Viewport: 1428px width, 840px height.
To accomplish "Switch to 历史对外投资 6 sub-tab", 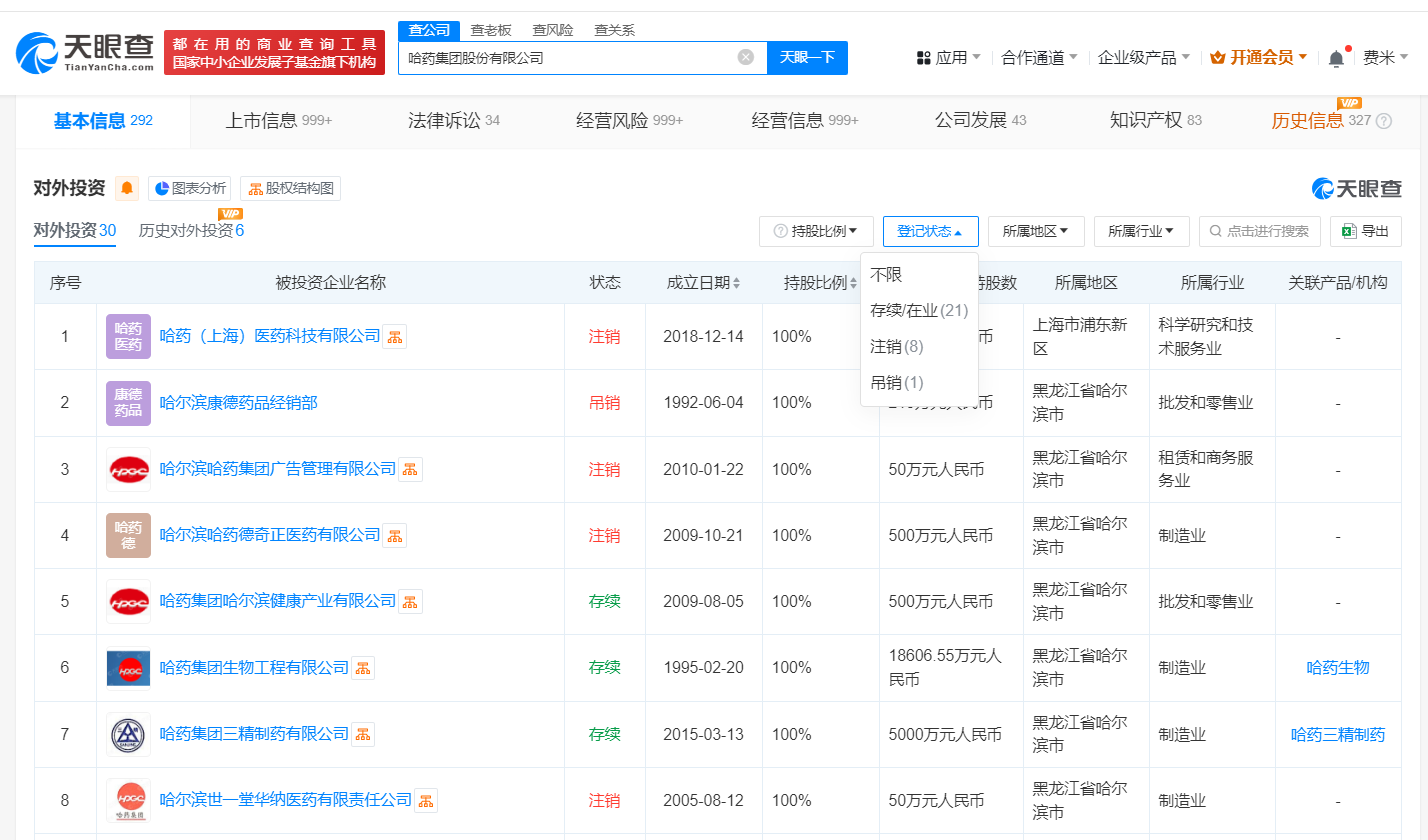I will coord(191,230).
